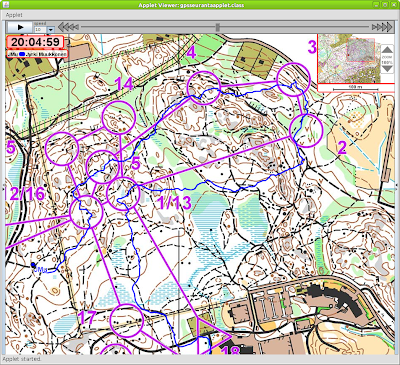Start playback with the play button
The image size is (400, 365).
(x=20, y=27)
